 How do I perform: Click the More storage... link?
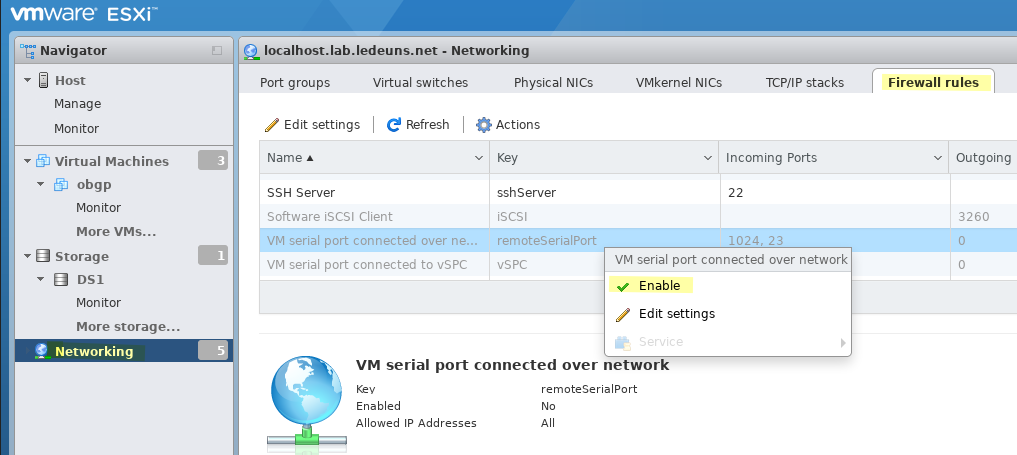pos(128,327)
